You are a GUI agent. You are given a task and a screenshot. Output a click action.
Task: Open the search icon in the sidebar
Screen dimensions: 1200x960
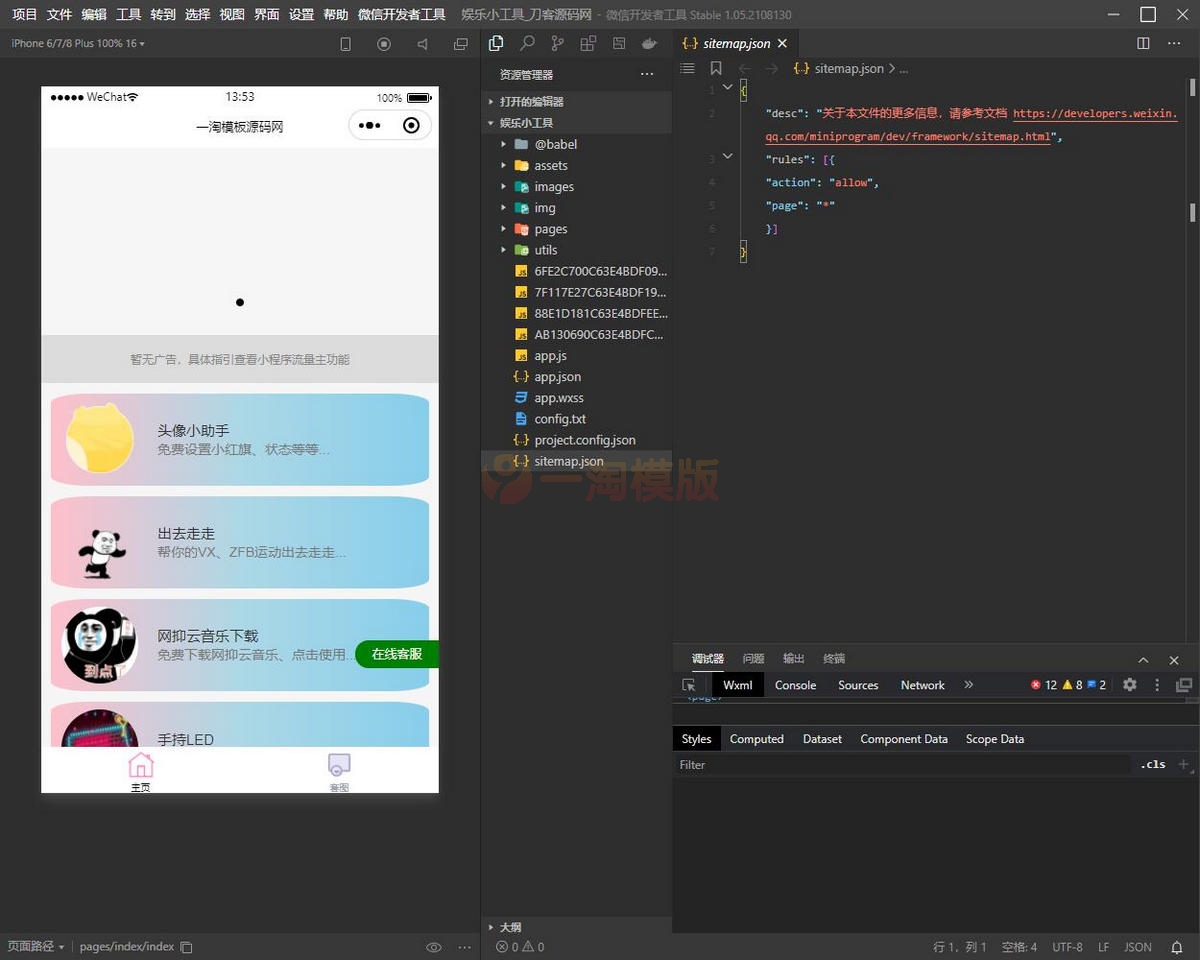point(527,44)
